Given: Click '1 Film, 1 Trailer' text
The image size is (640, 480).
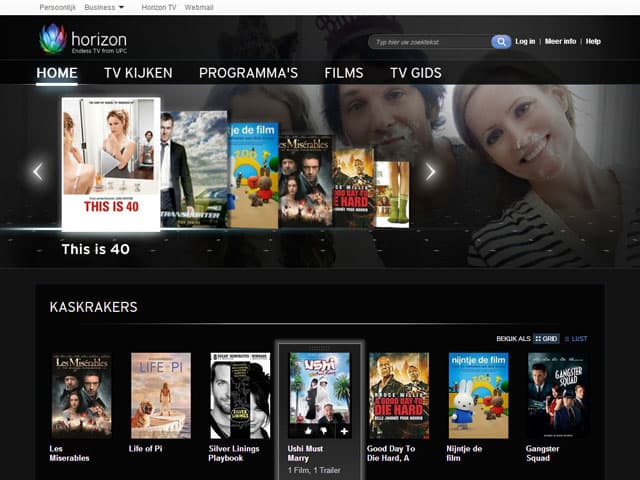Looking at the screenshot, I should (314, 470).
